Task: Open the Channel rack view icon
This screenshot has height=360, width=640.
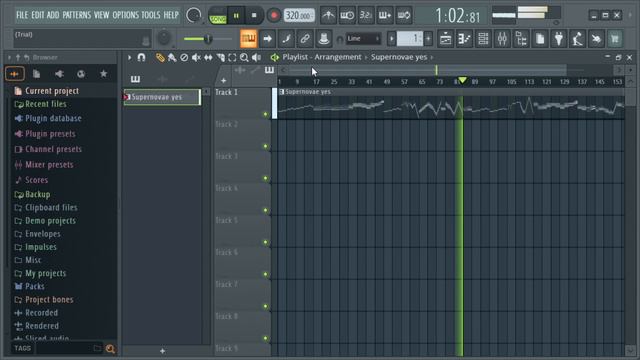Action: click(x=483, y=39)
